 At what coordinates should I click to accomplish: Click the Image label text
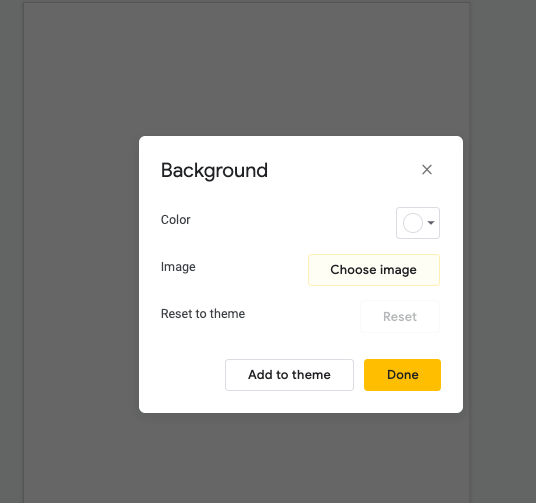click(178, 267)
